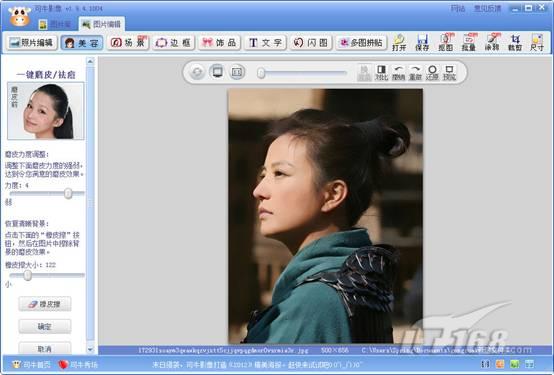
Task: Switch to the 图片编辑 image editing tab
Action: click(x=102, y=24)
